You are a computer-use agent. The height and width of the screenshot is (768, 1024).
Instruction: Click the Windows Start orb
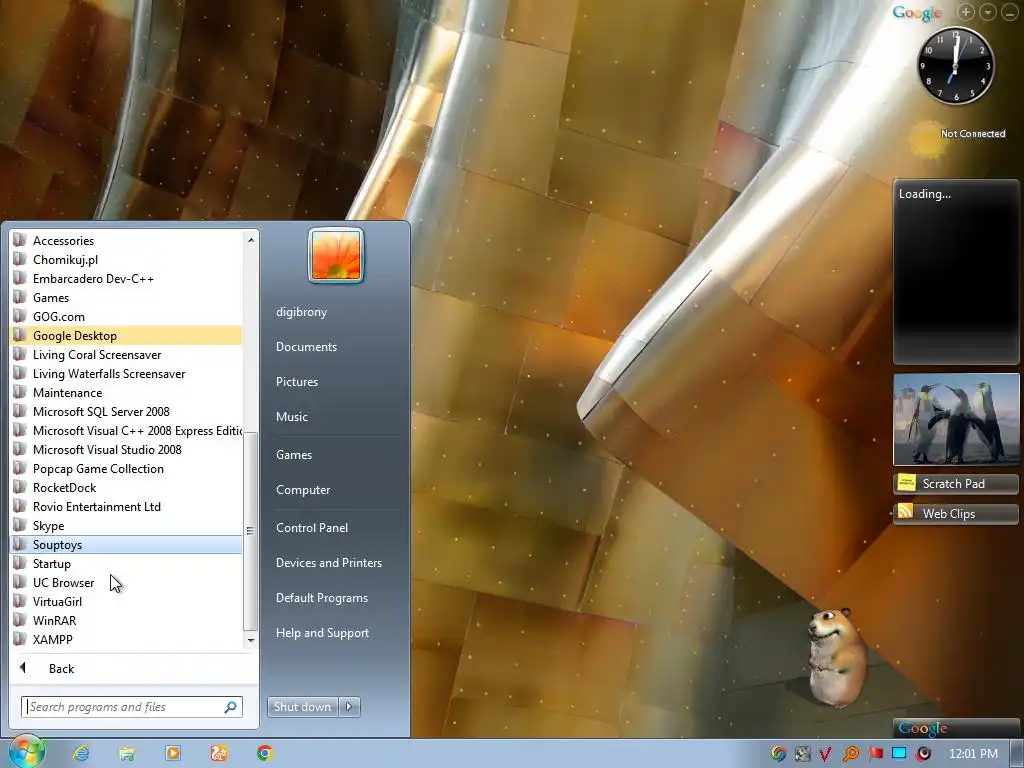(26, 752)
